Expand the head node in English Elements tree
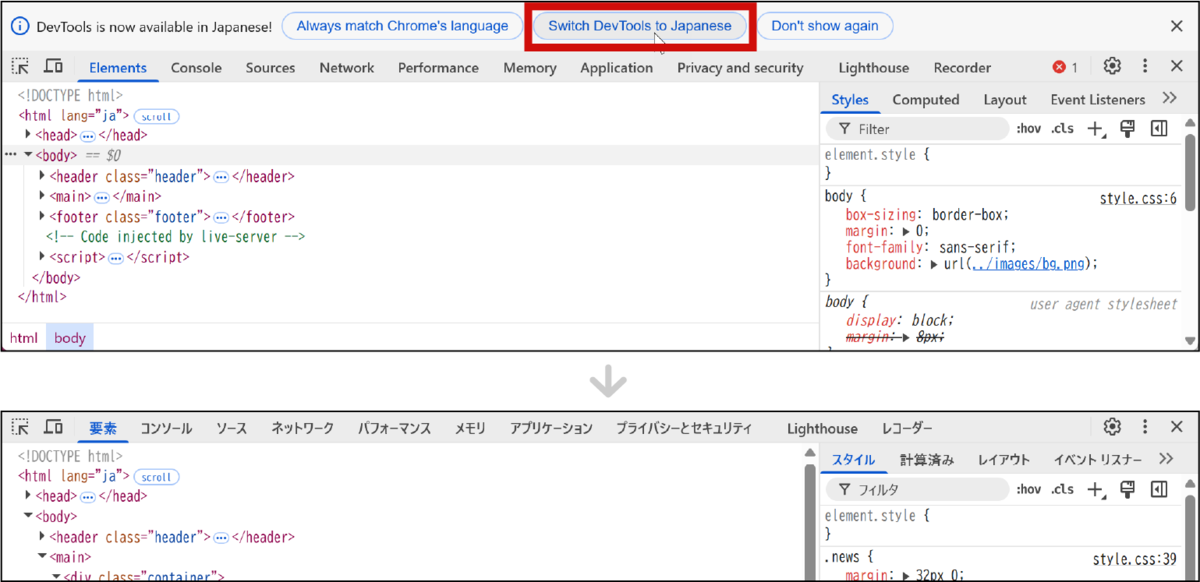The width and height of the screenshot is (1200, 582). 28,135
